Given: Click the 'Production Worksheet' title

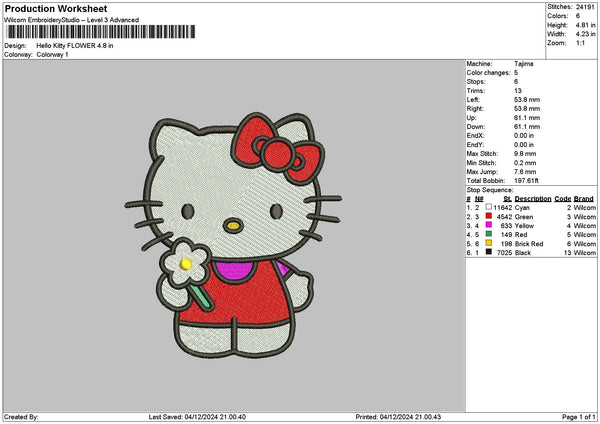Looking at the screenshot, I should (x=56, y=9).
